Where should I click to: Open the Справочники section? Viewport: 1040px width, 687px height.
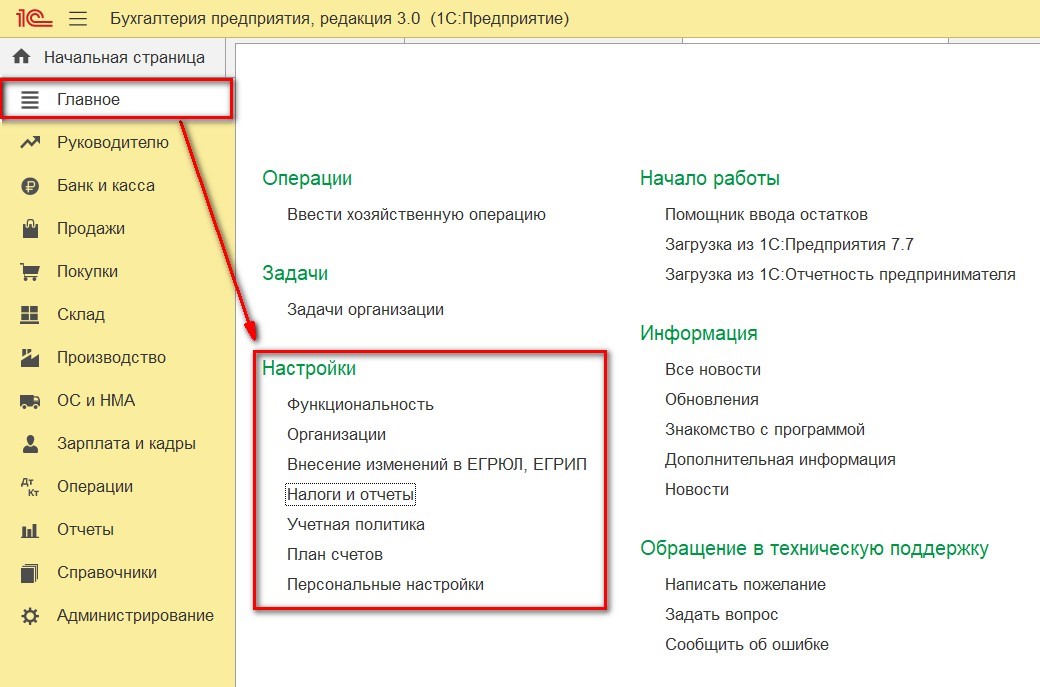[117, 573]
